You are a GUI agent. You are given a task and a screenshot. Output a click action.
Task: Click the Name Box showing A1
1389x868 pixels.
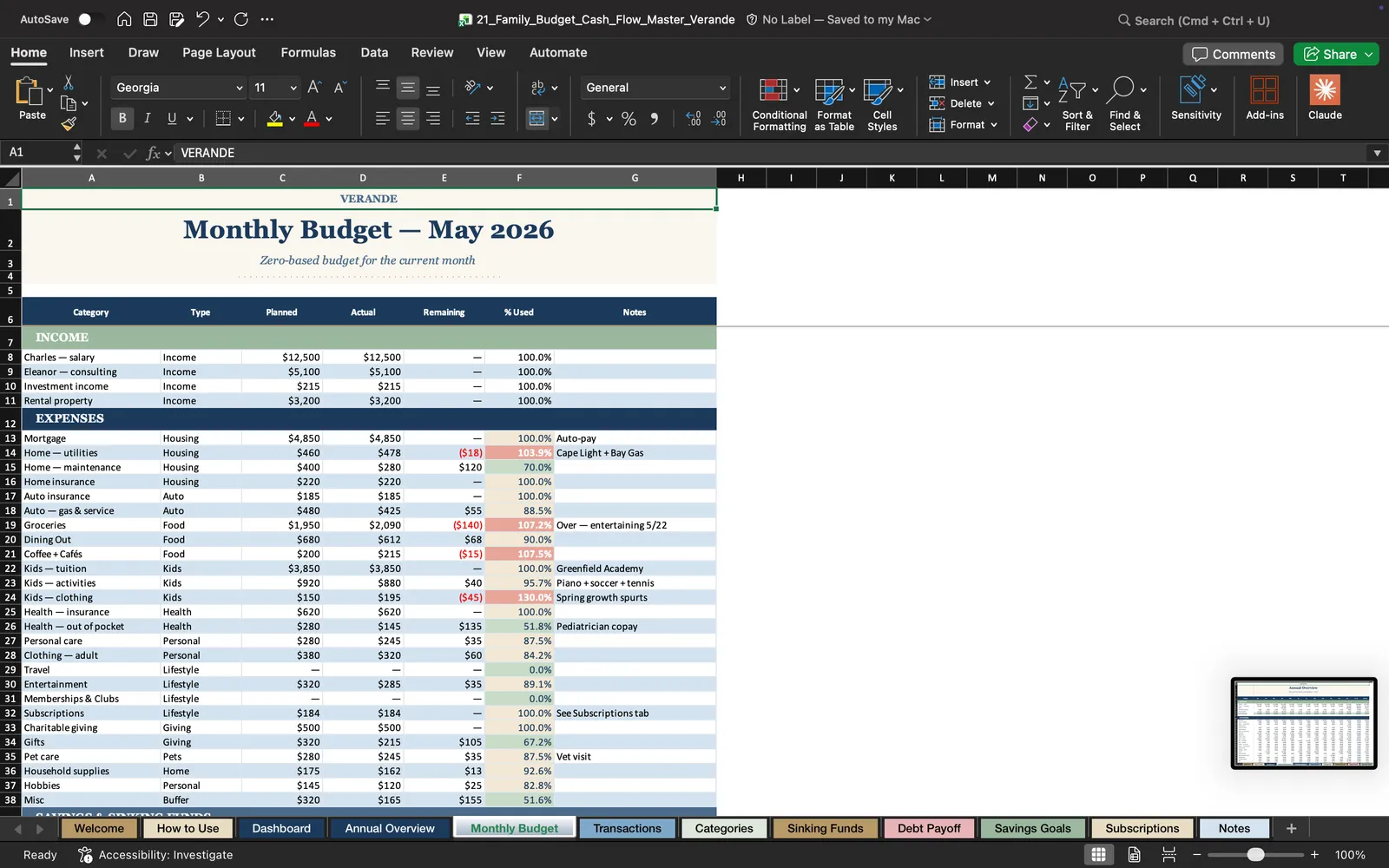pyautogui.click(x=42, y=153)
